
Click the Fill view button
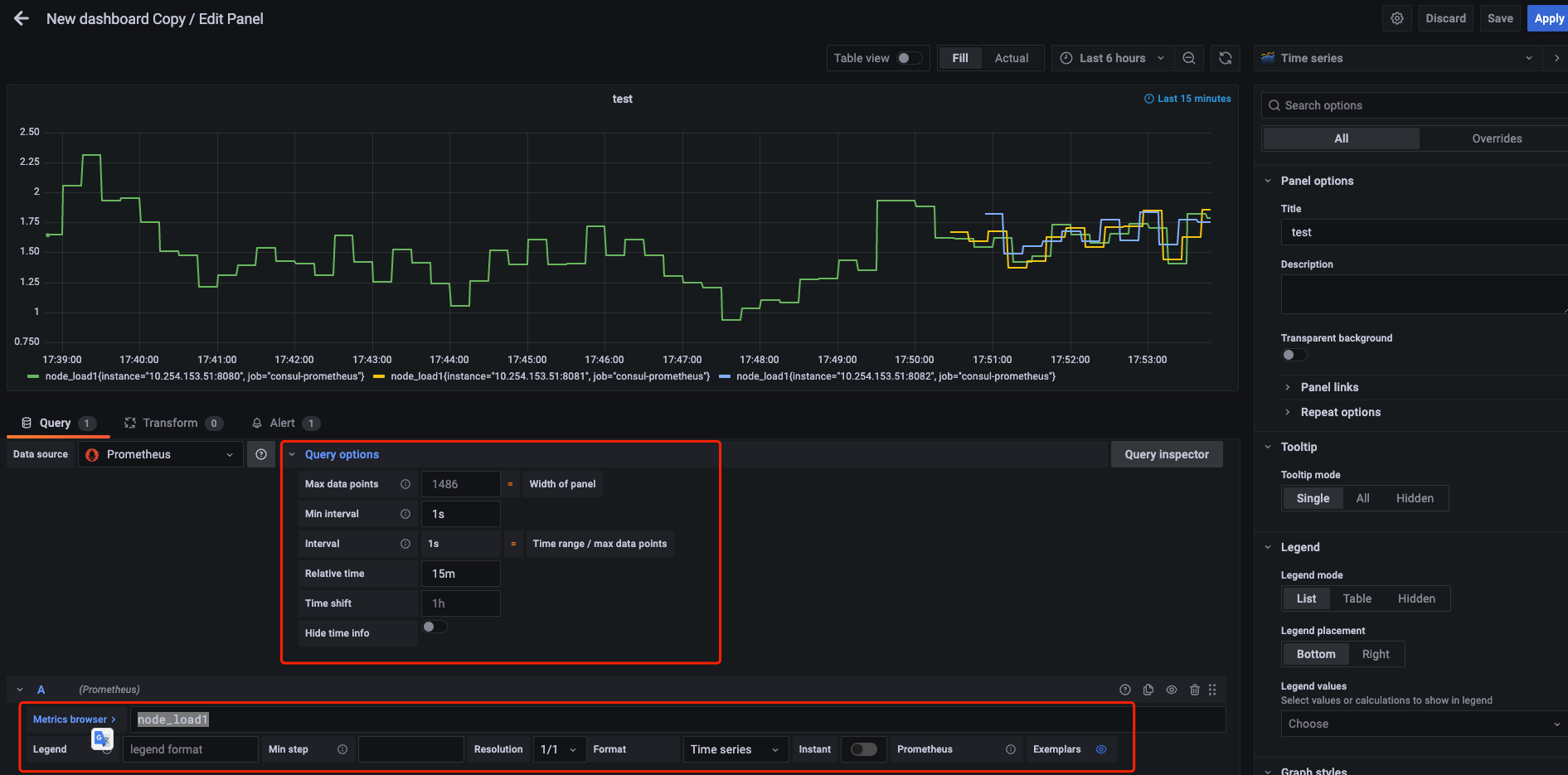coord(960,58)
